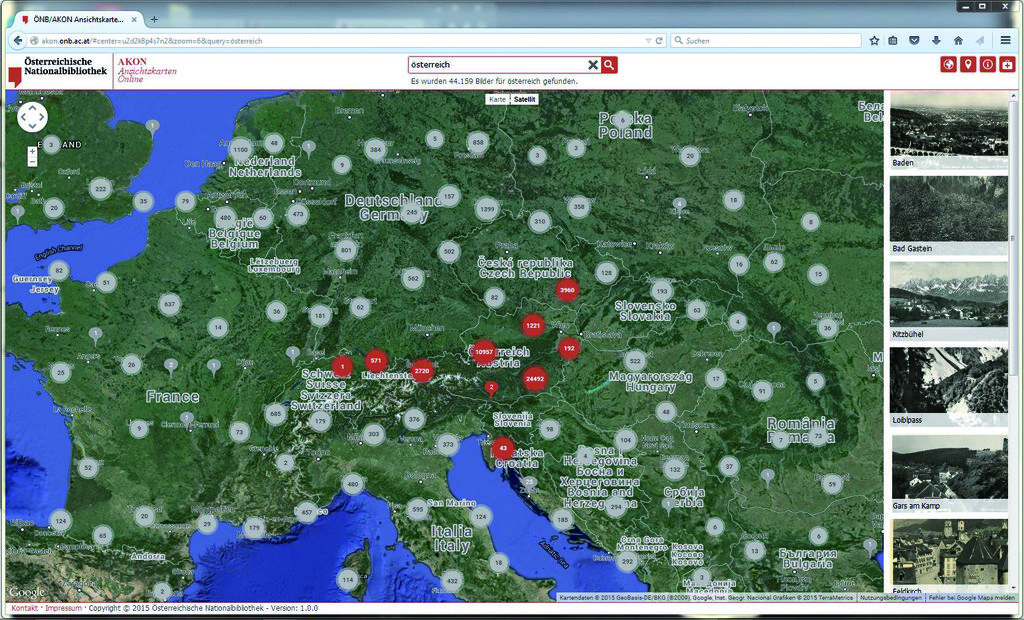Screen dimensions: 1024x620
Task: Switch map to Satellit view
Action: pos(524,99)
